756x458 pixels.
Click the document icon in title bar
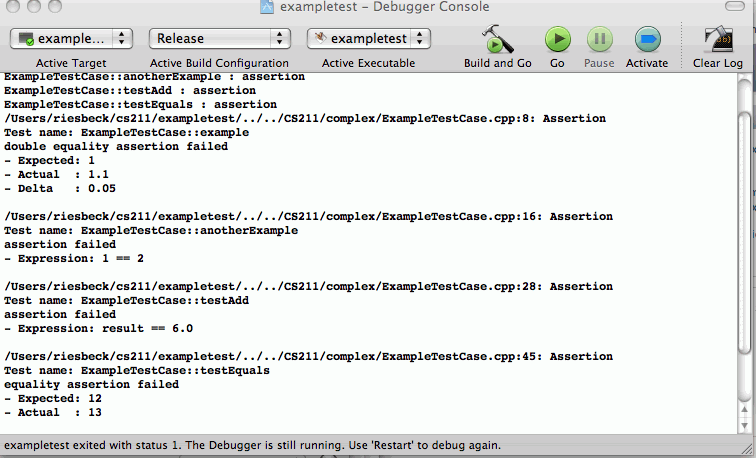click(267, 6)
